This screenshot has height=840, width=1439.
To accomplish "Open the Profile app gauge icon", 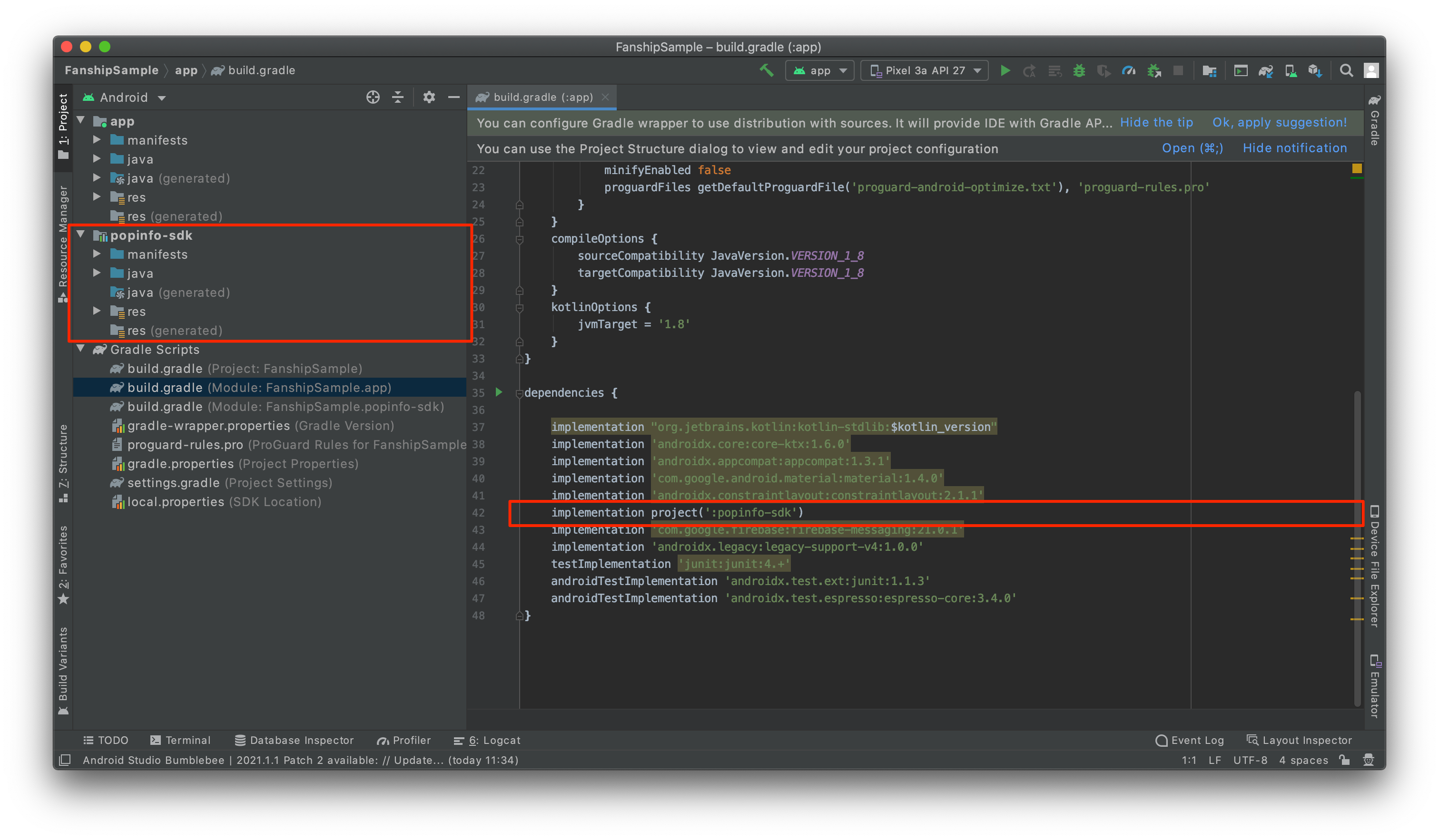I will point(1128,70).
